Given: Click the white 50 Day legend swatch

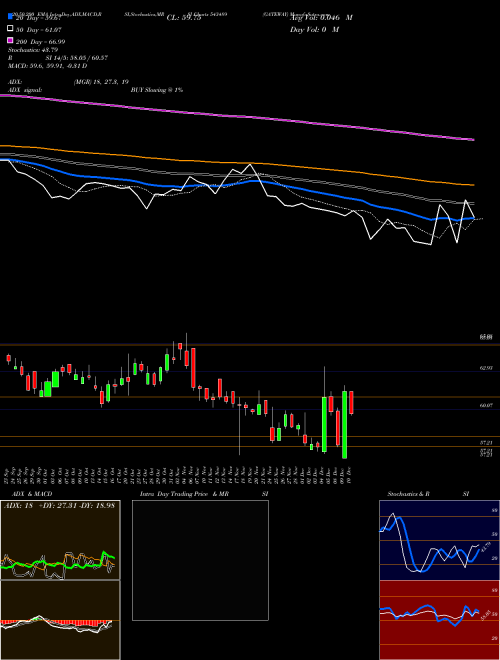Looking at the screenshot, I should click(x=10, y=29).
